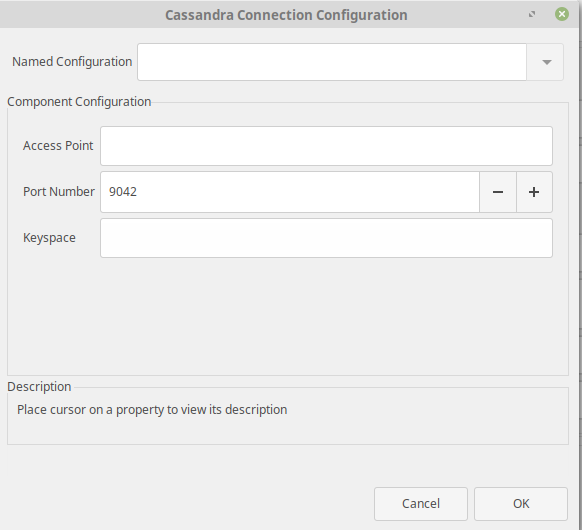Click the restore window icon in title bar

[x=532, y=14]
